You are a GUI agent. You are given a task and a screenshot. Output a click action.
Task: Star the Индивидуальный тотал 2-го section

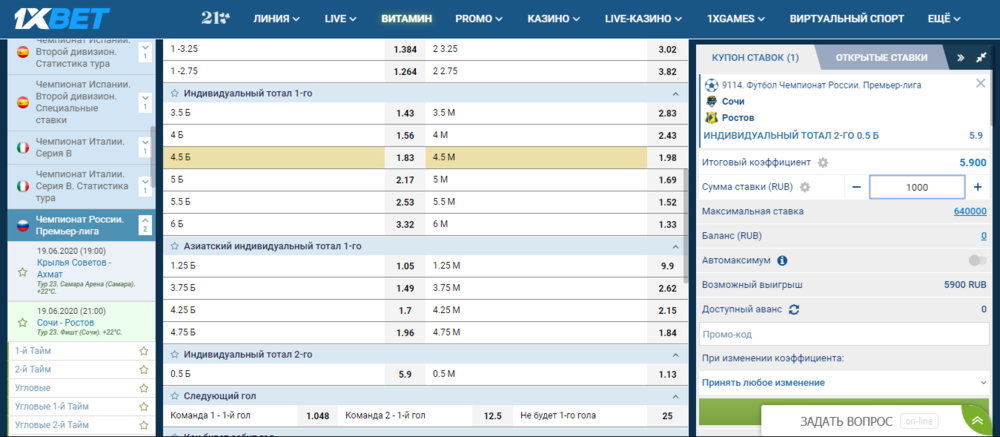tap(174, 354)
